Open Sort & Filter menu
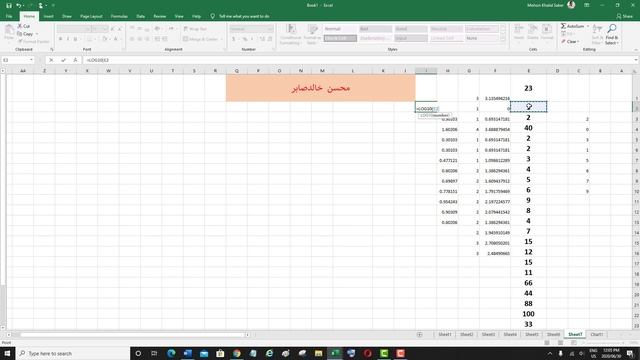 (597, 34)
